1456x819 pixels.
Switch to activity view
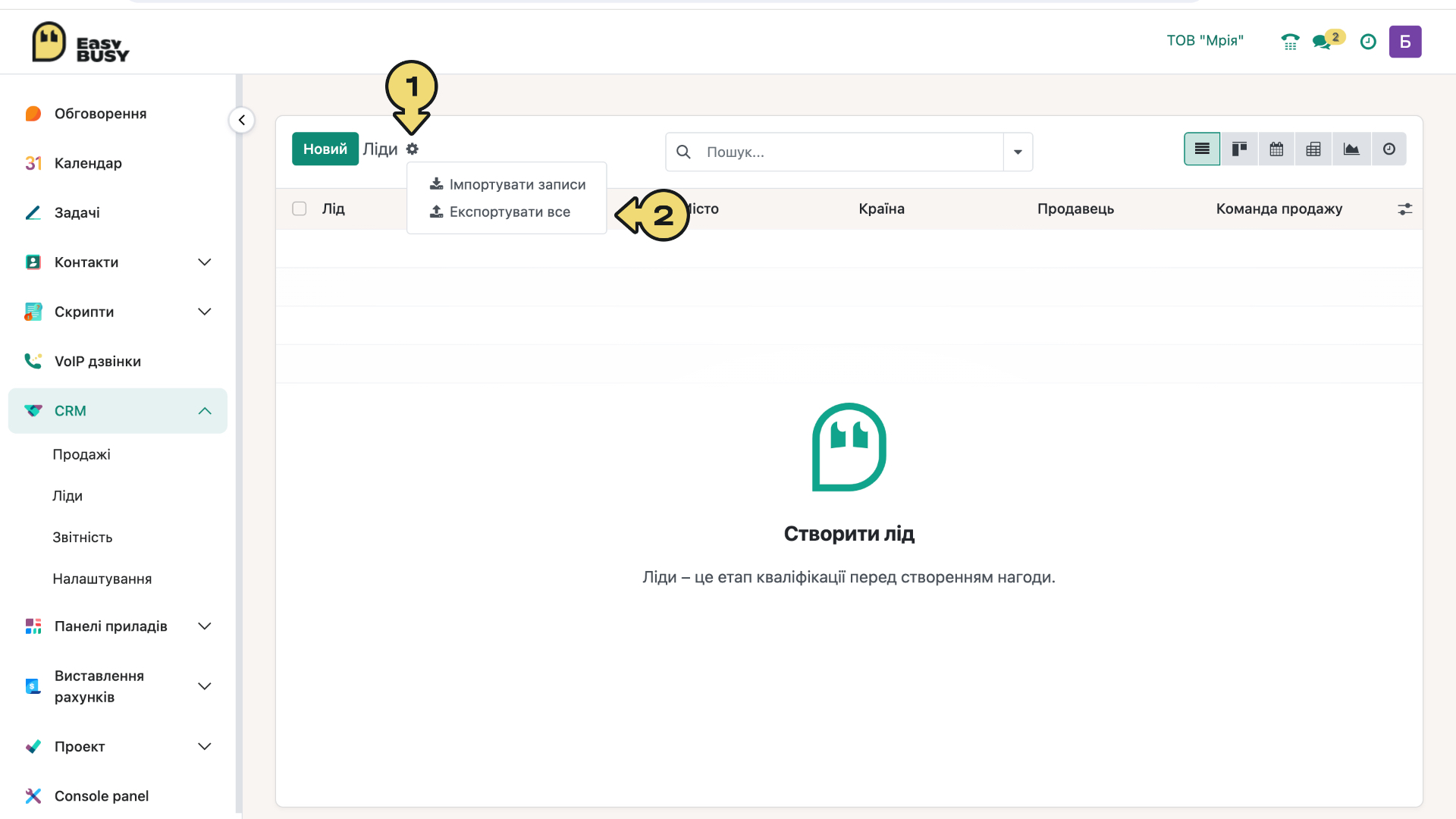(1389, 149)
